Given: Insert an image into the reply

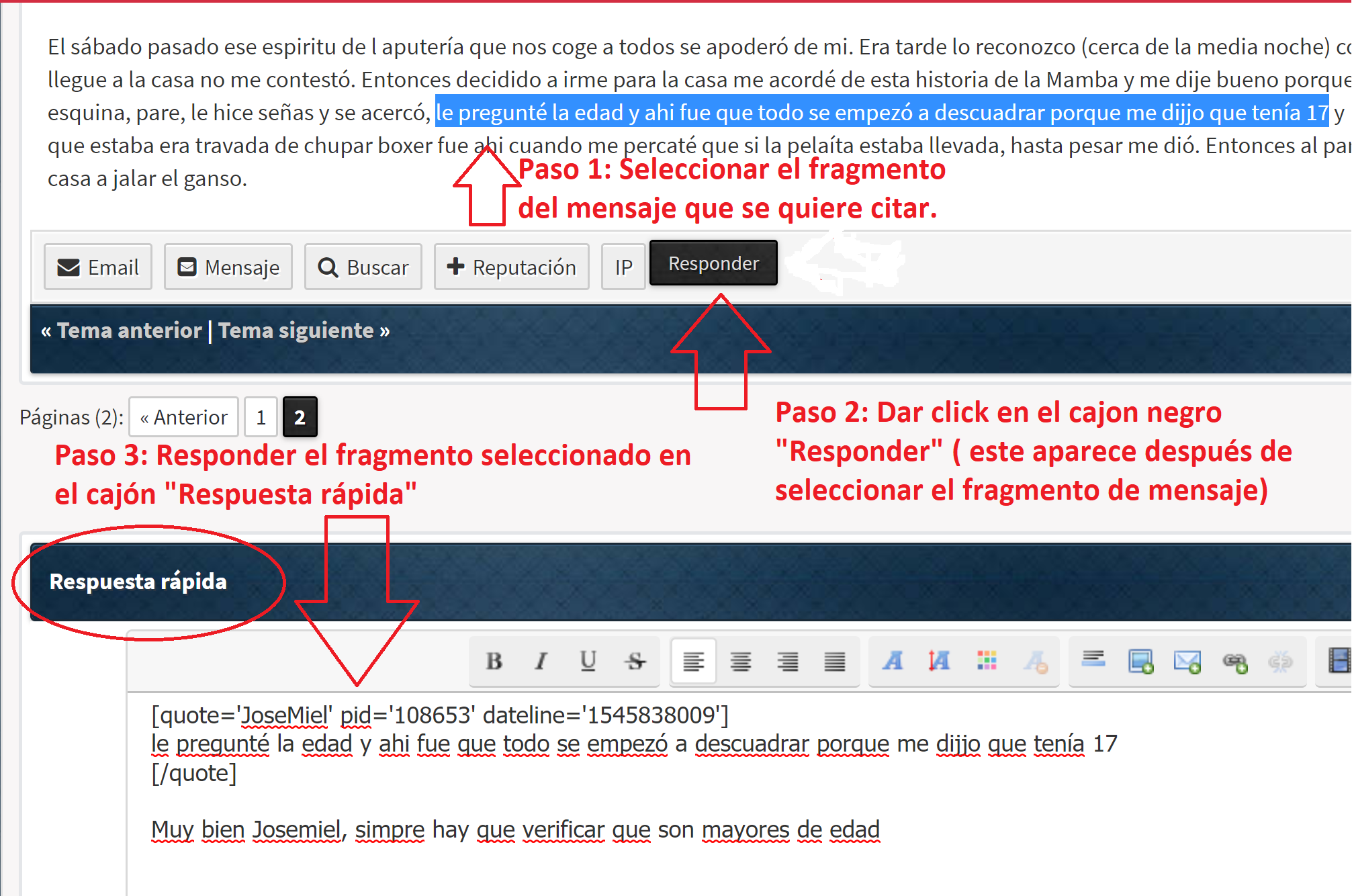Looking at the screenshot, I should click(x=1140, y=662).
